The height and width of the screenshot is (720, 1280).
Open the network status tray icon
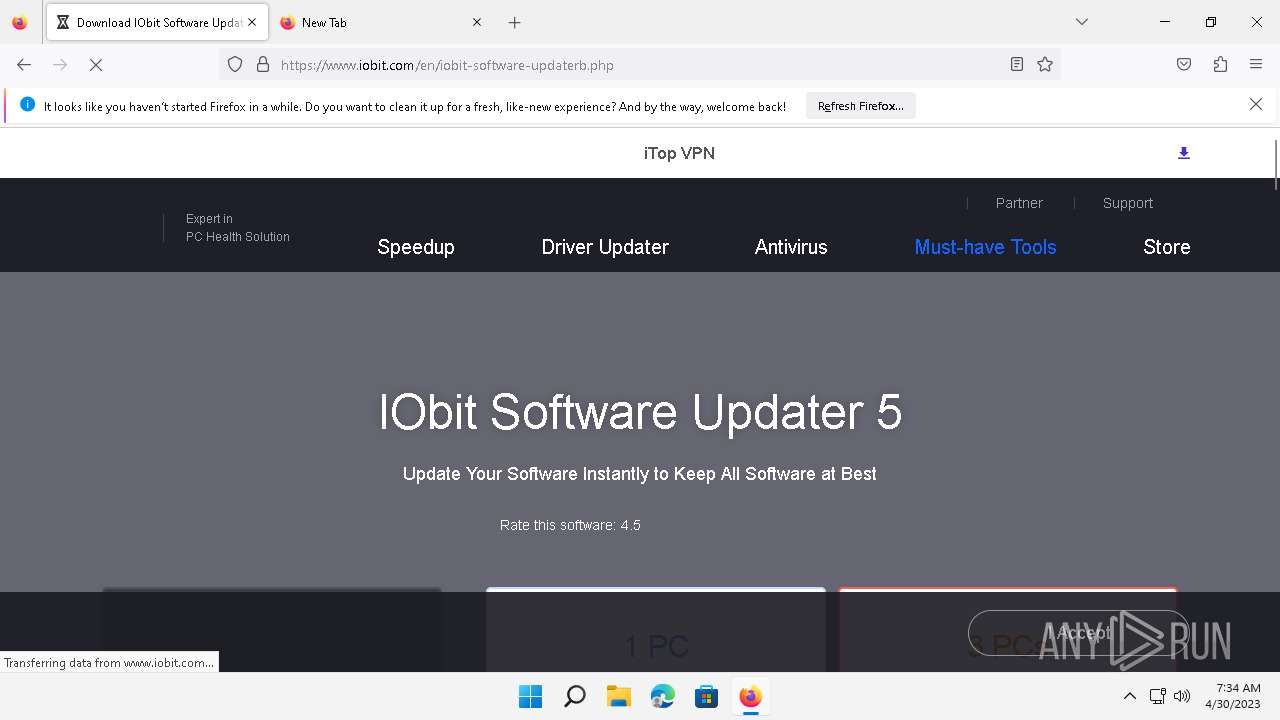point(1157,696)
